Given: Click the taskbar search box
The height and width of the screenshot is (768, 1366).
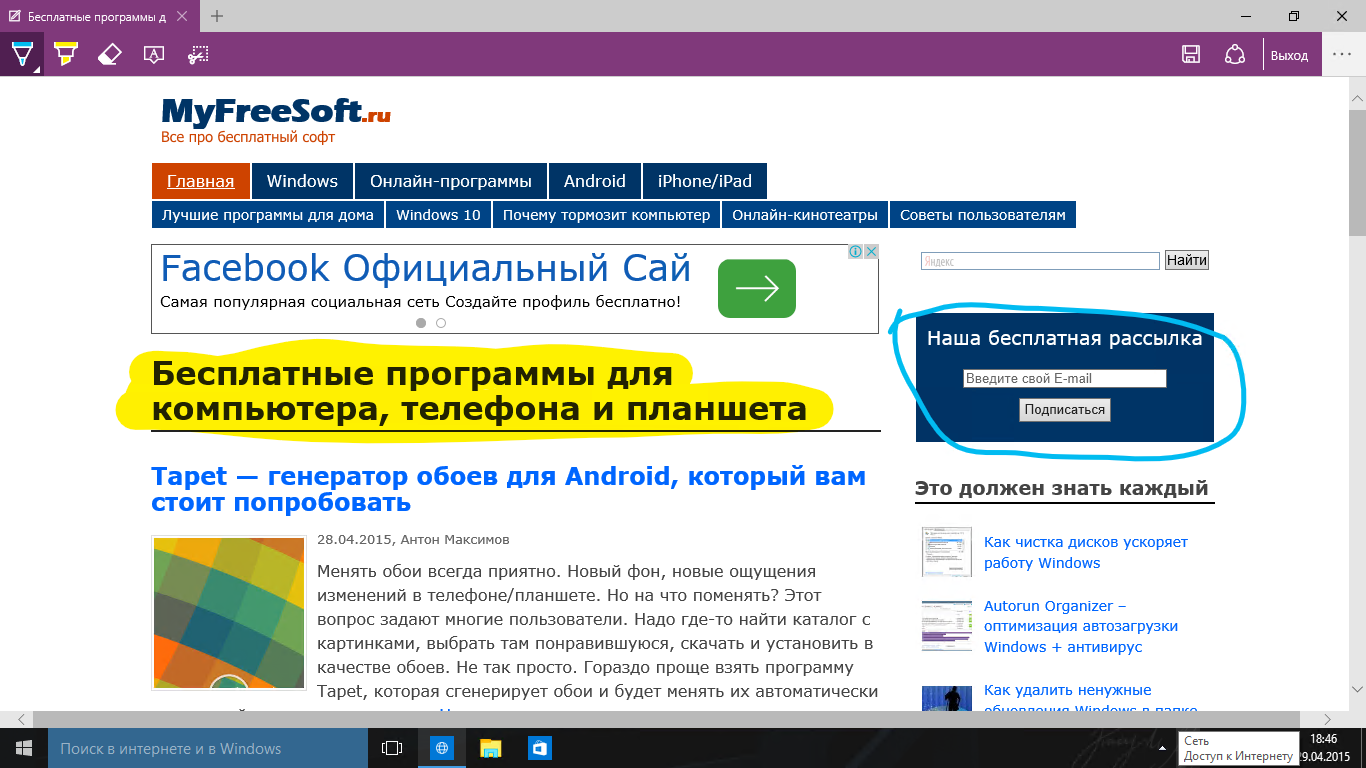Looking at the screenshot, I should (x=208, y=748).
